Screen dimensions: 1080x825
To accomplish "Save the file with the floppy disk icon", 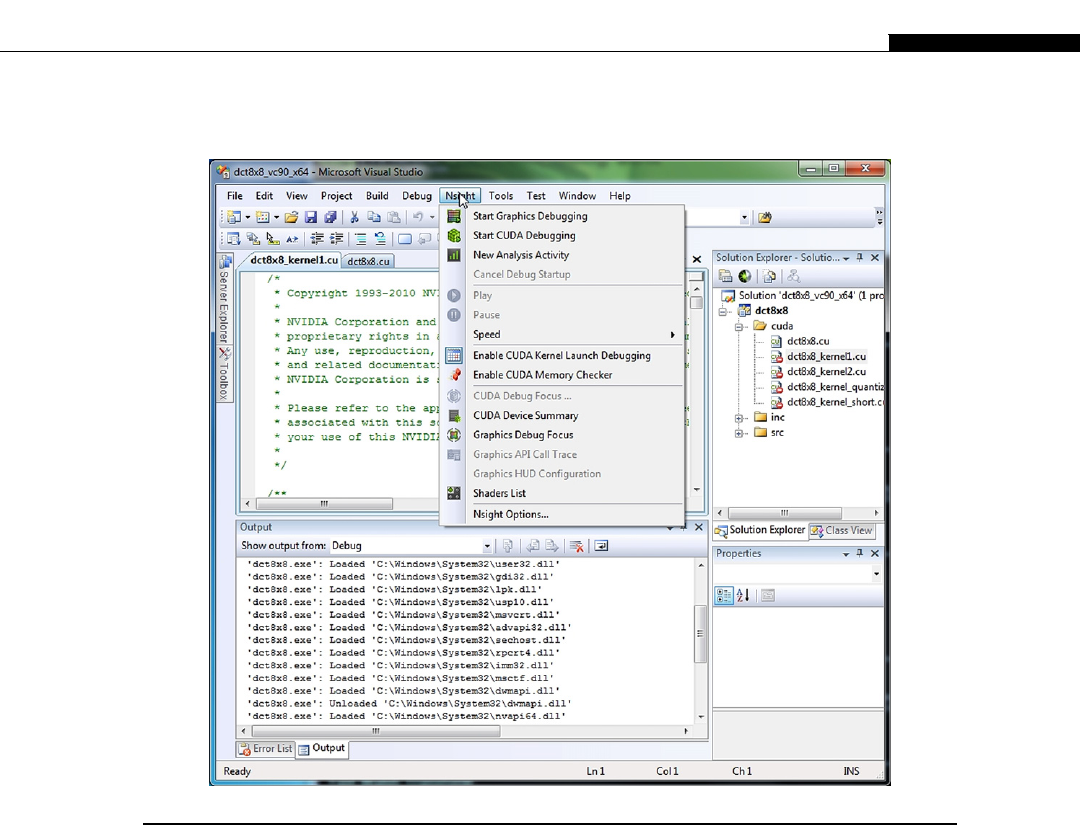I will click(311, 218).
